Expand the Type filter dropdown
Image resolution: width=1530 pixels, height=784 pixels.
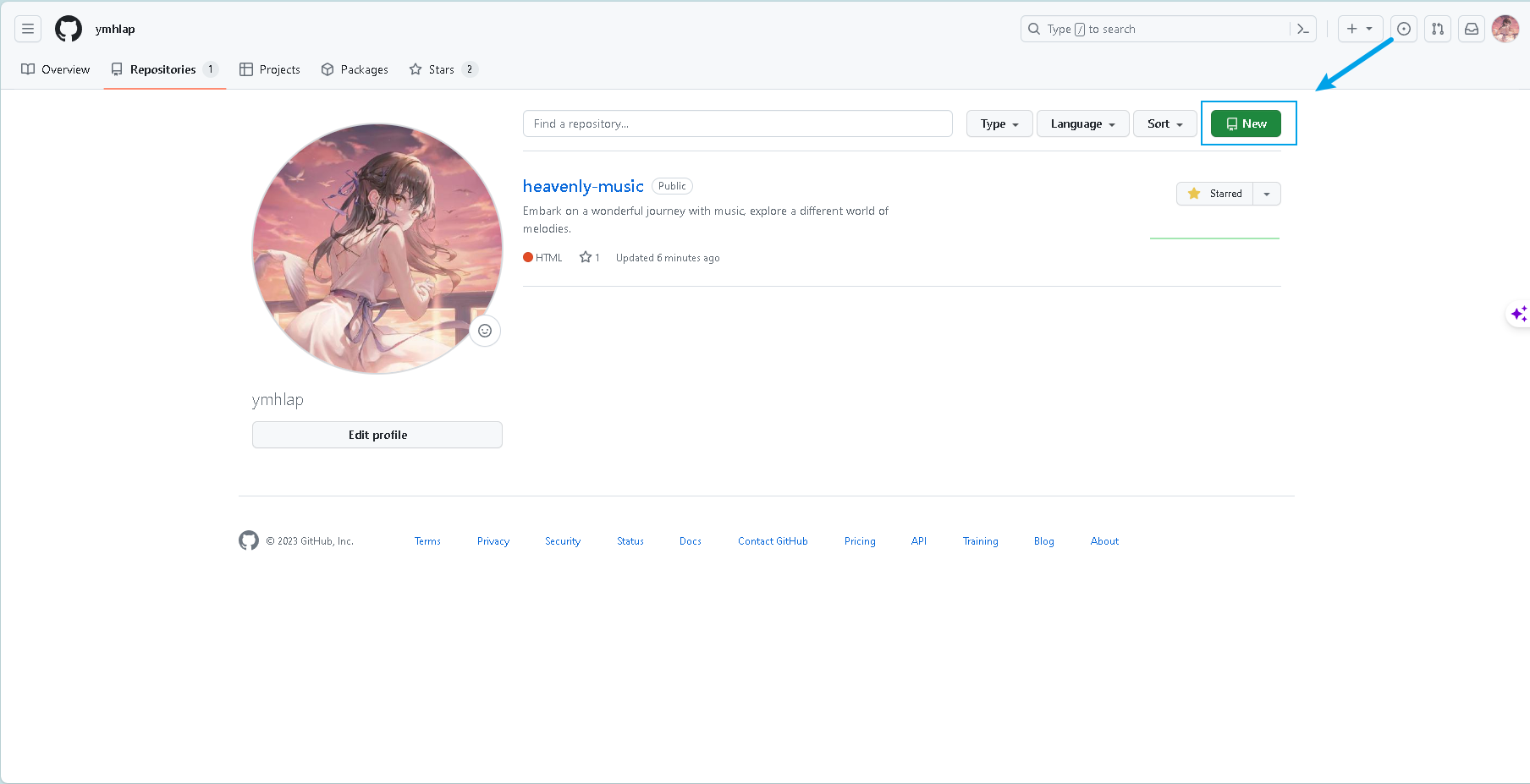point(999,123)
